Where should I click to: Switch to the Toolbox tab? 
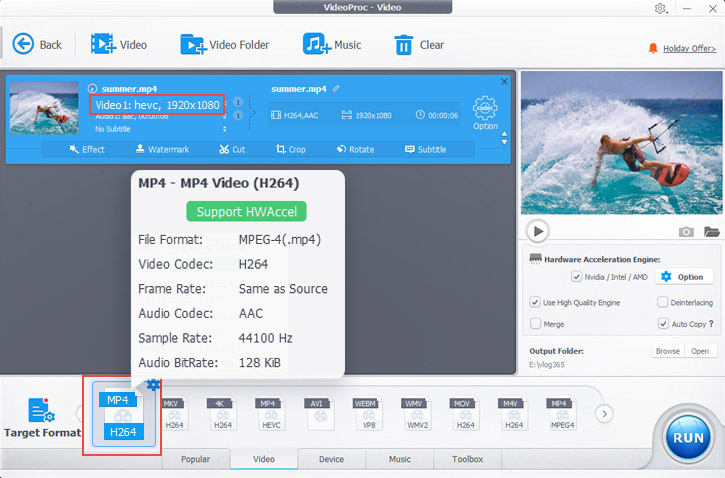tap(467, 459)
